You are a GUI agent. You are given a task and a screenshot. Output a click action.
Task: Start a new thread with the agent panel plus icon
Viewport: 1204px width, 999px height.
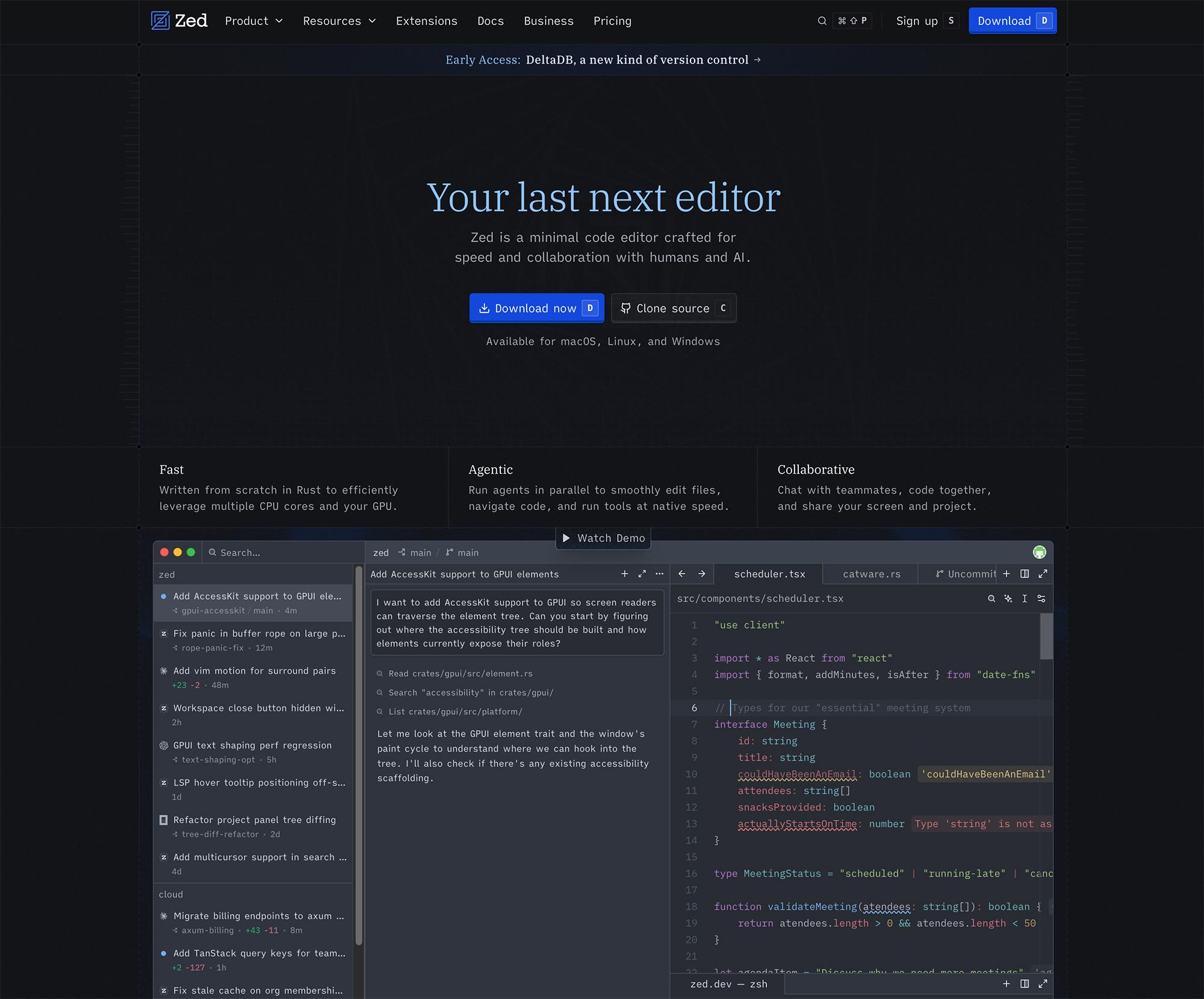pyautogui.click(x=624, y=574)
